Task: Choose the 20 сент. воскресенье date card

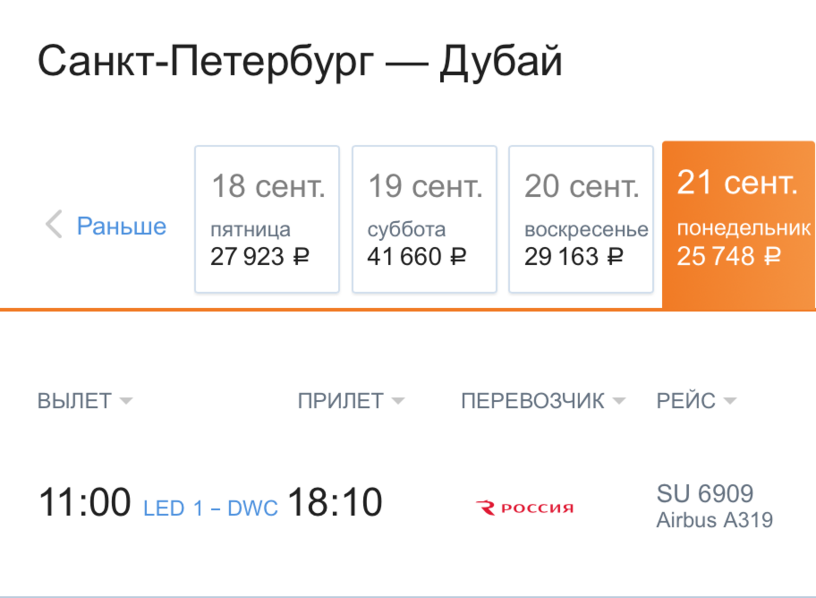Action: [581, 219]
